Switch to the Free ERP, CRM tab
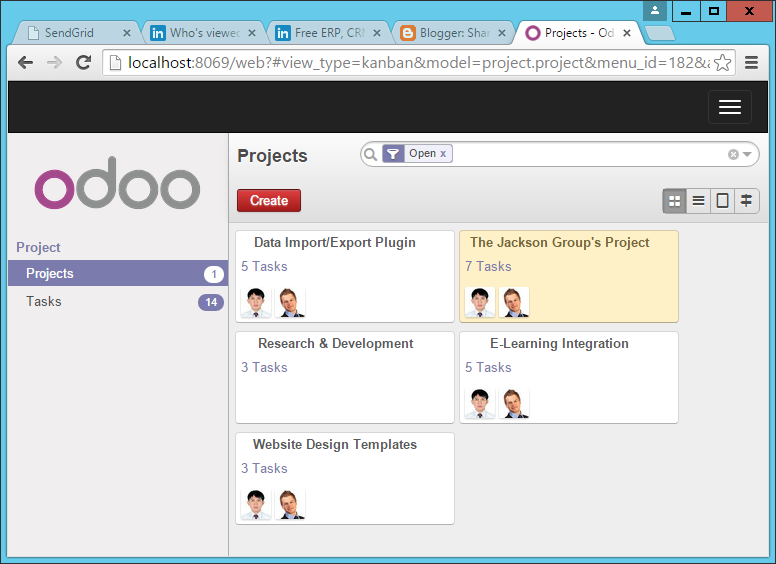This screenshot has width=776, height=564. tap(328, 33)
